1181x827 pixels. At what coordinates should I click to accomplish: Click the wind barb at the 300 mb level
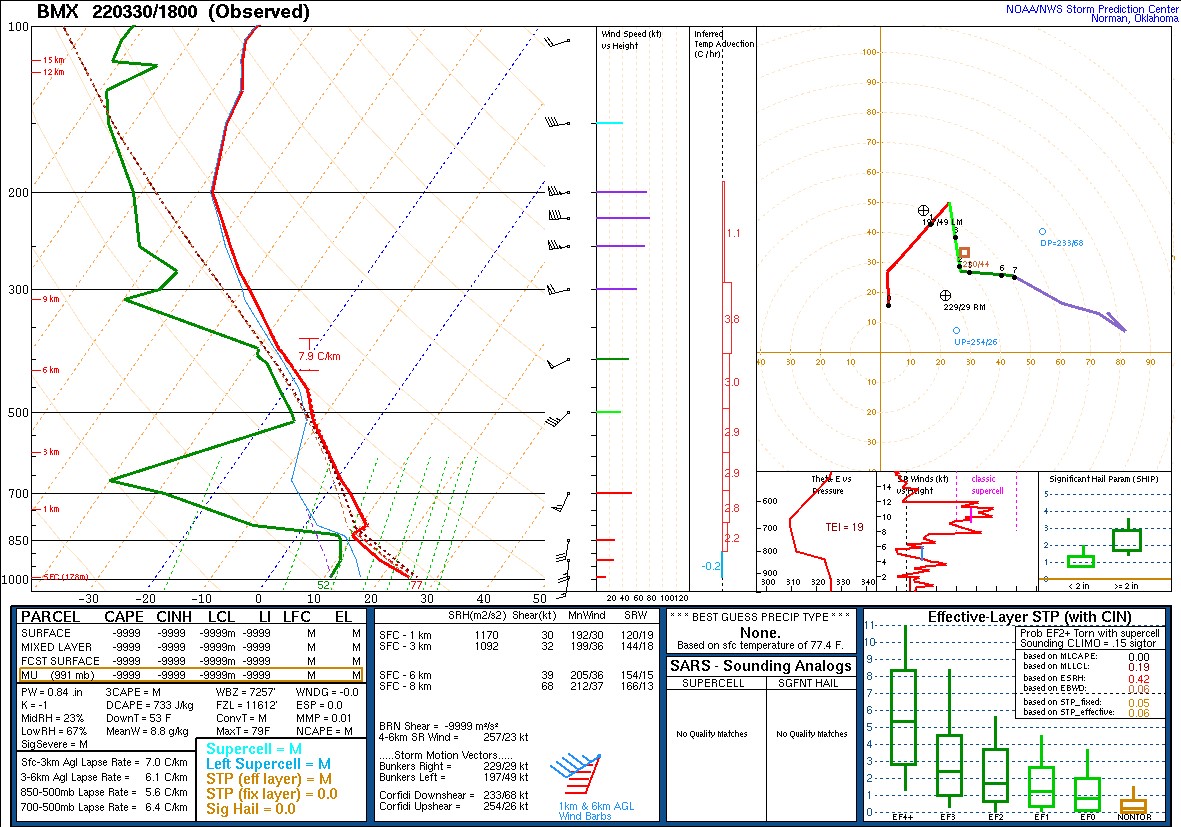[558, 289]
